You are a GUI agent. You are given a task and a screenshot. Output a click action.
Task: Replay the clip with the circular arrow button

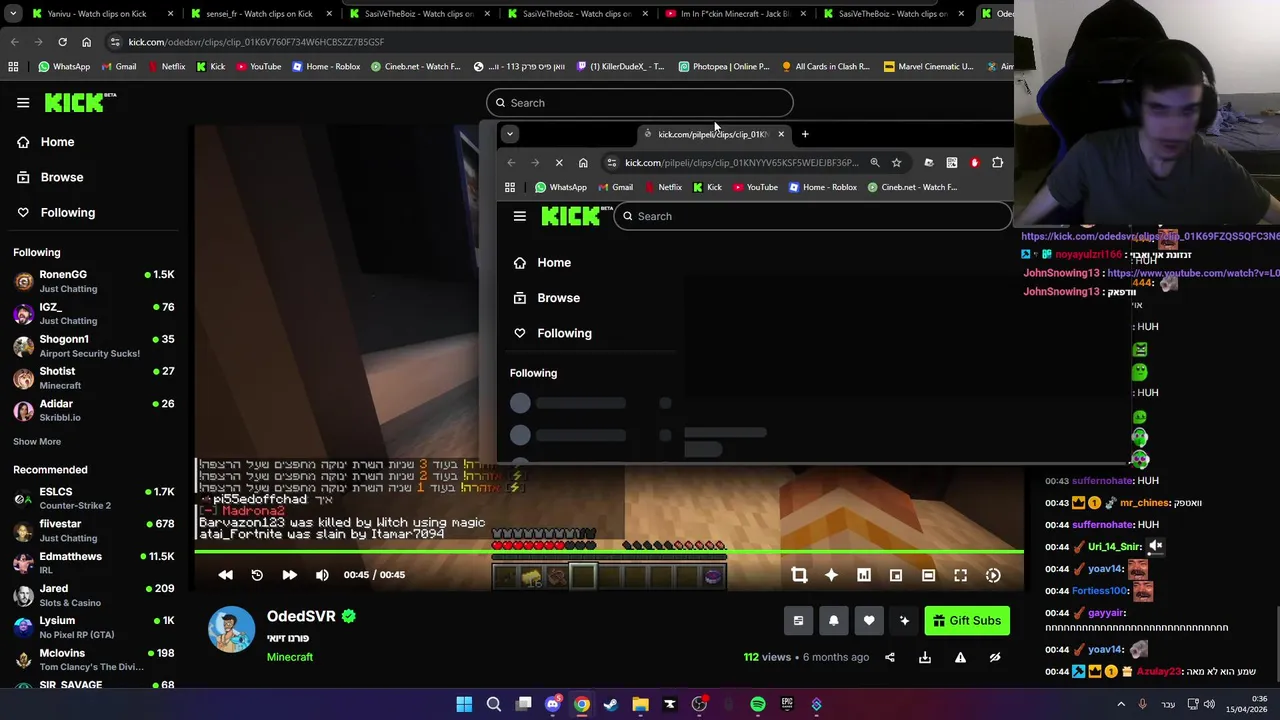pos(257,575)
